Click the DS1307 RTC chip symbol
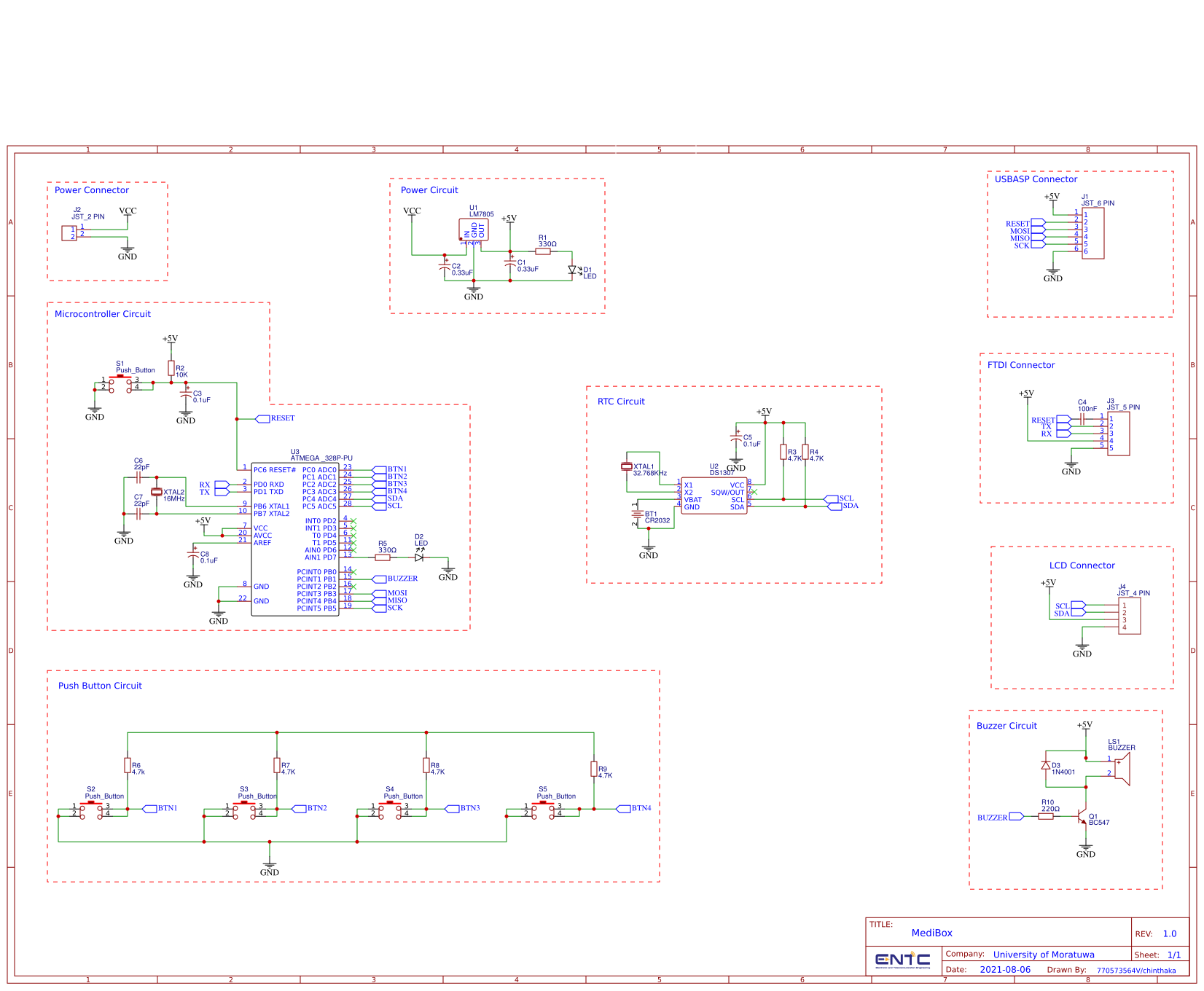1204x991 pixels. [x=714, y=496]
